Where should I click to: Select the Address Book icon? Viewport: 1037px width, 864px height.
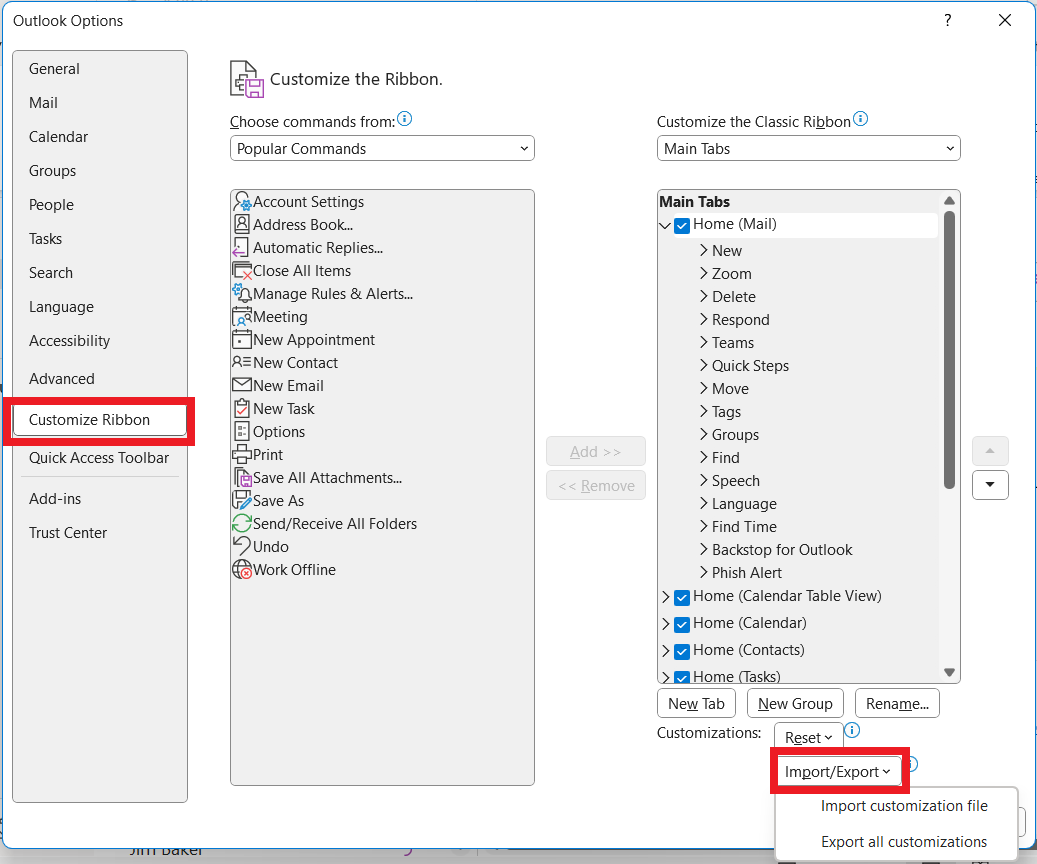tap(242, 224)
